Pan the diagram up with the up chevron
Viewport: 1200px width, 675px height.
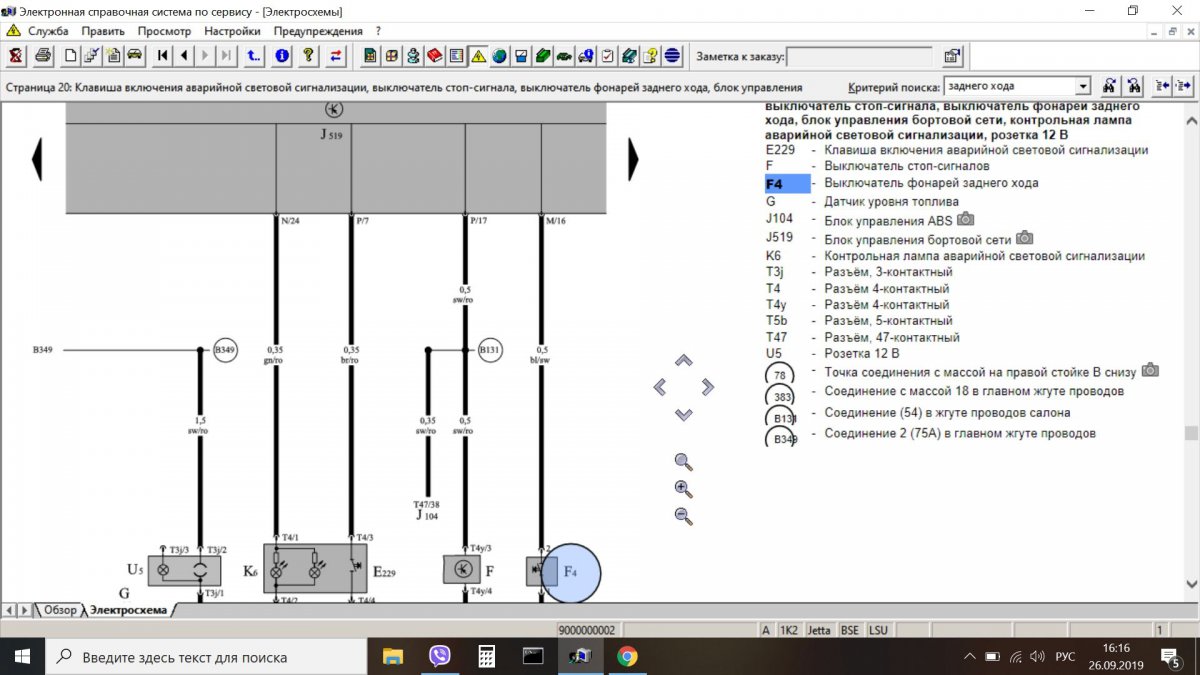coord(684,361)
